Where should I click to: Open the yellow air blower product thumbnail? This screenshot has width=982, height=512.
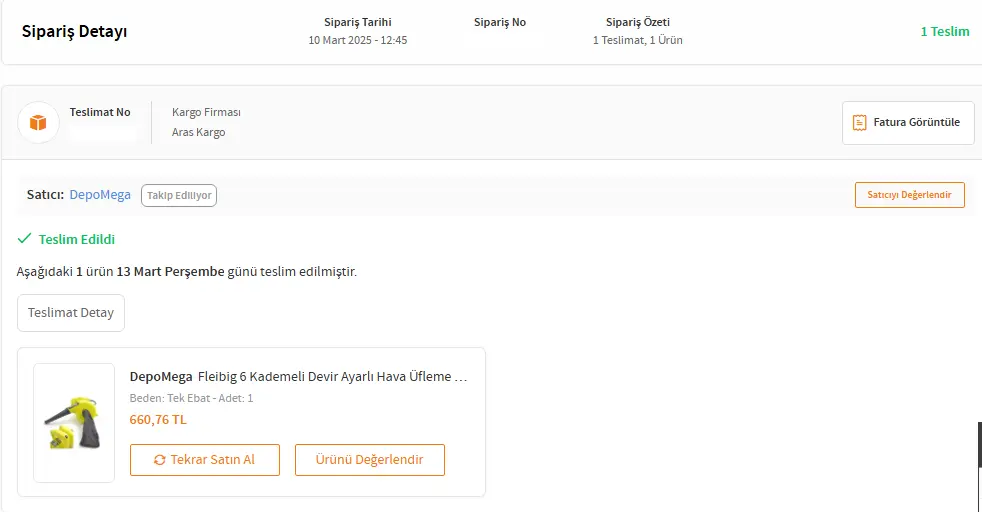pos(74,423)
